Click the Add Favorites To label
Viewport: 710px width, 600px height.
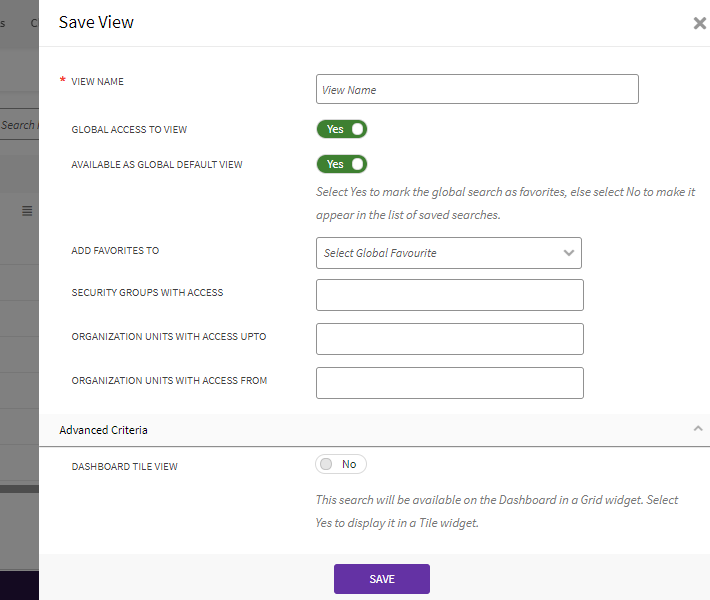point(115,251)
